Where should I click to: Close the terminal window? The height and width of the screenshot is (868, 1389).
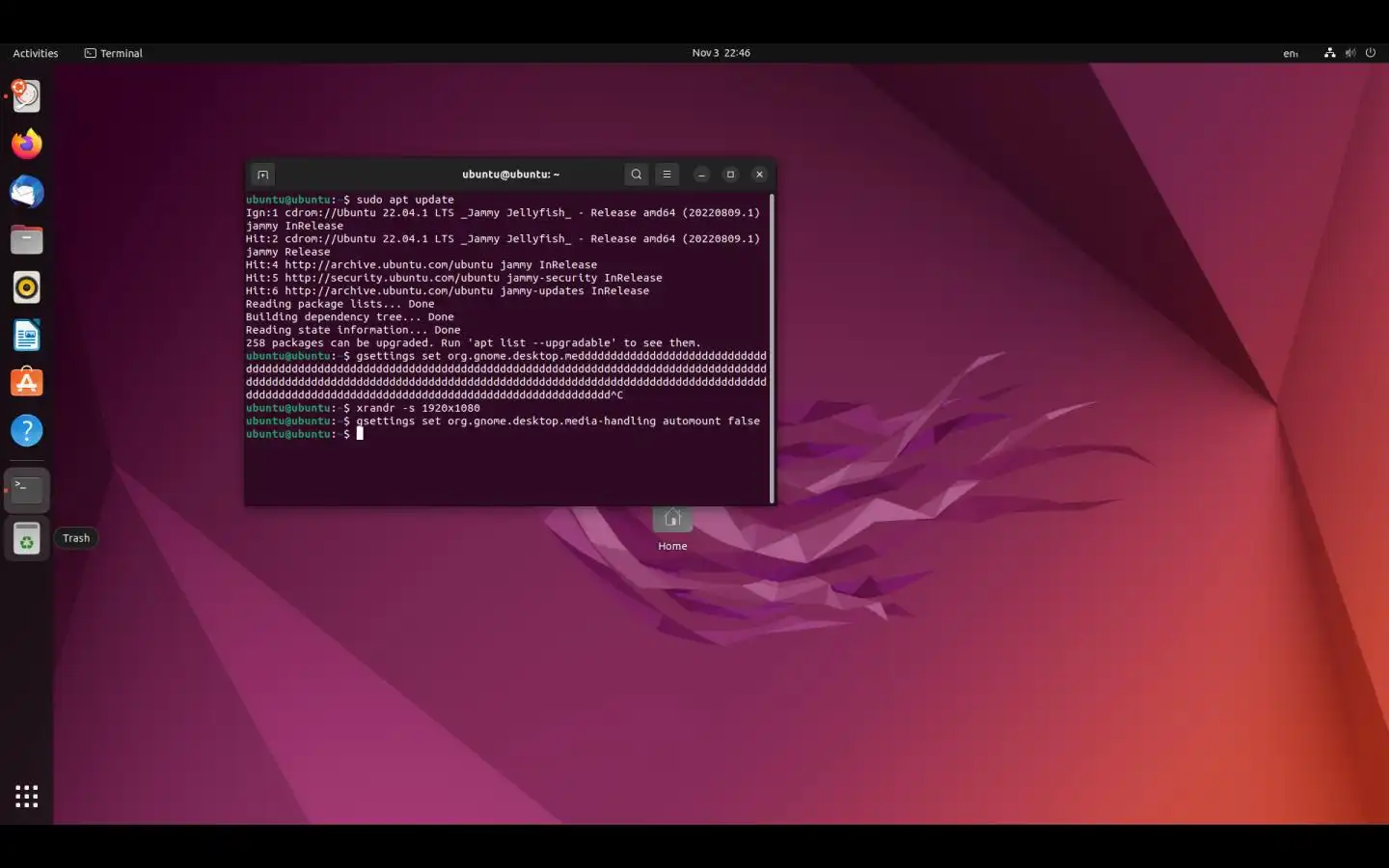pos(759,175)
